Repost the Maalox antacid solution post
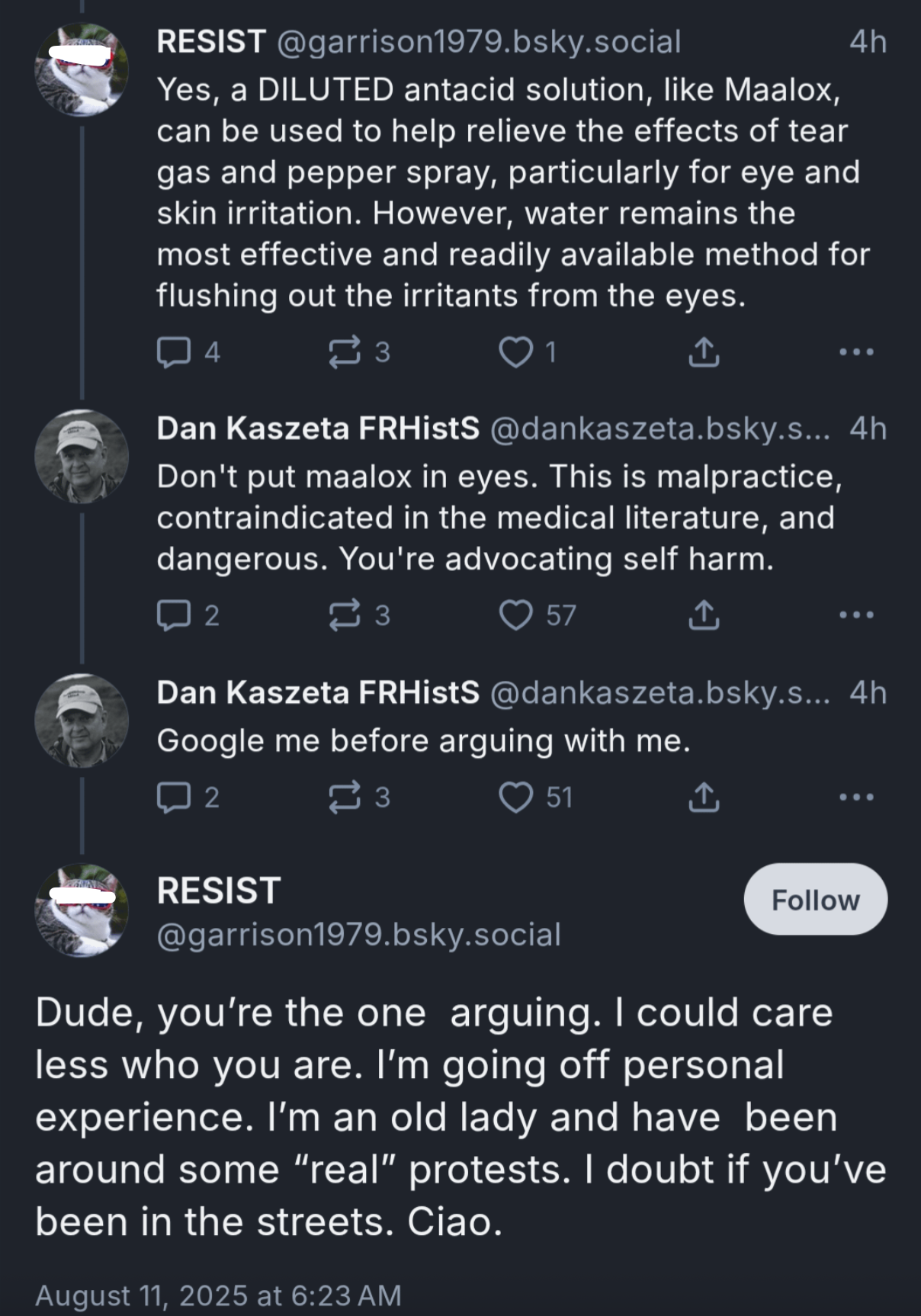This screenshot has width=921, height=1316. [344, 352]
